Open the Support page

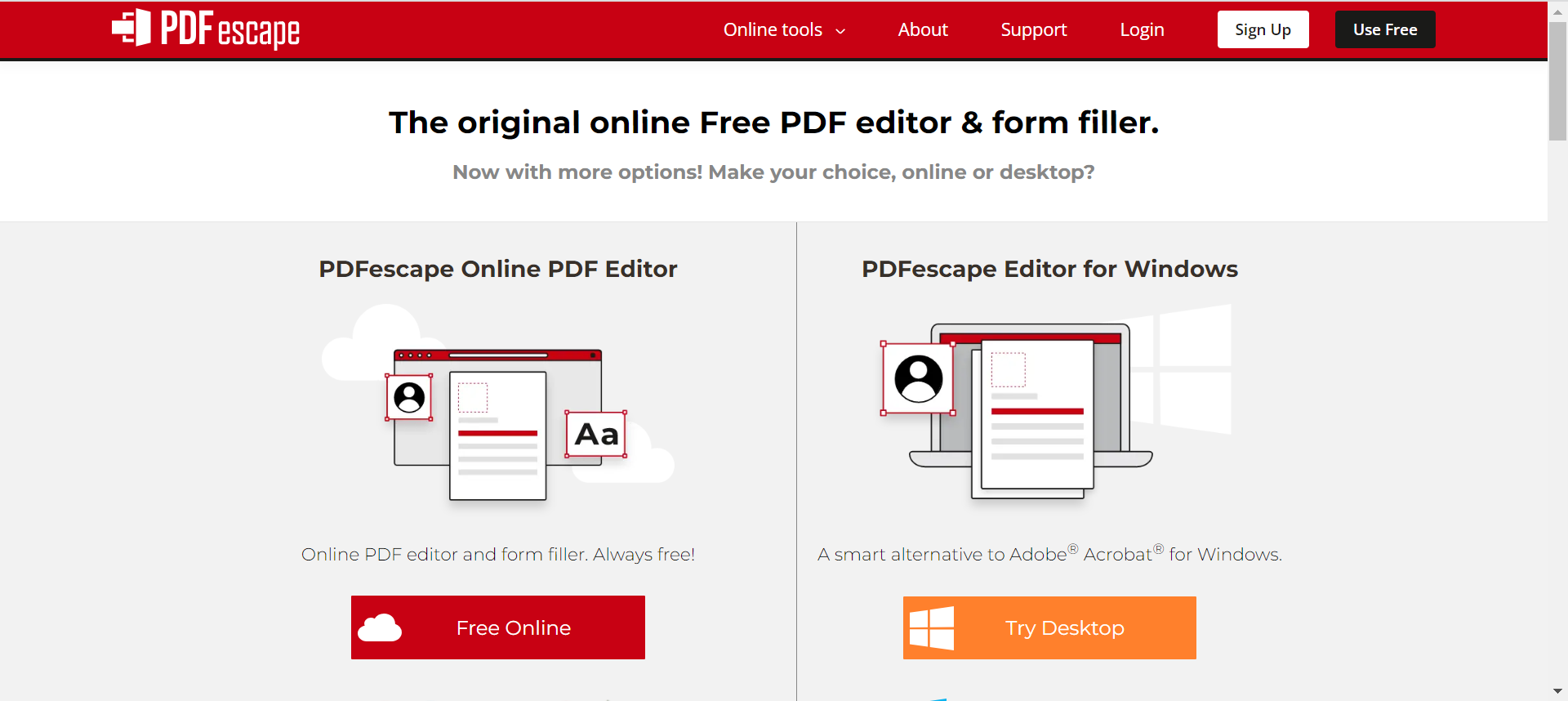click(1033, 30)
